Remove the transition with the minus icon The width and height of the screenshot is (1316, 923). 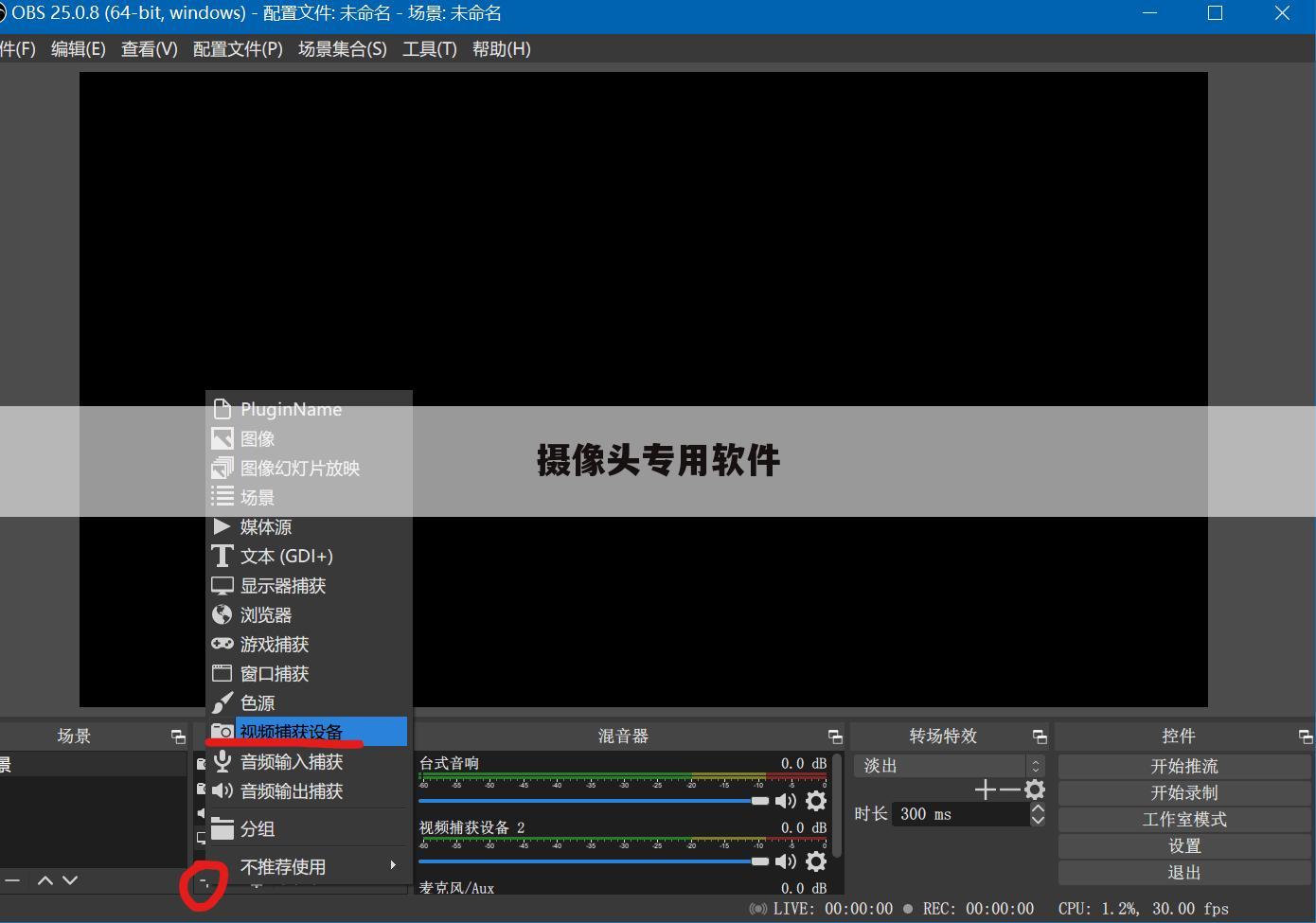pos(1010,790)
